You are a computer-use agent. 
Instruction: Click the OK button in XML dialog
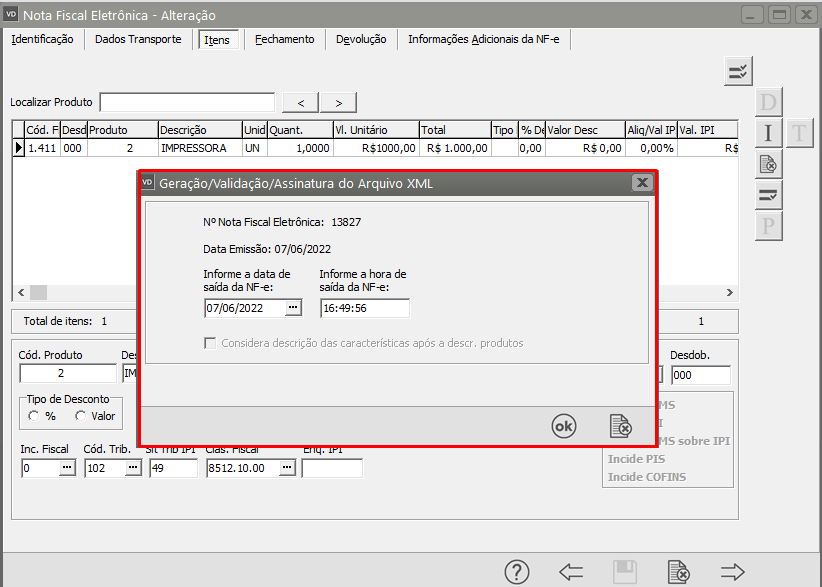point(564,426)
